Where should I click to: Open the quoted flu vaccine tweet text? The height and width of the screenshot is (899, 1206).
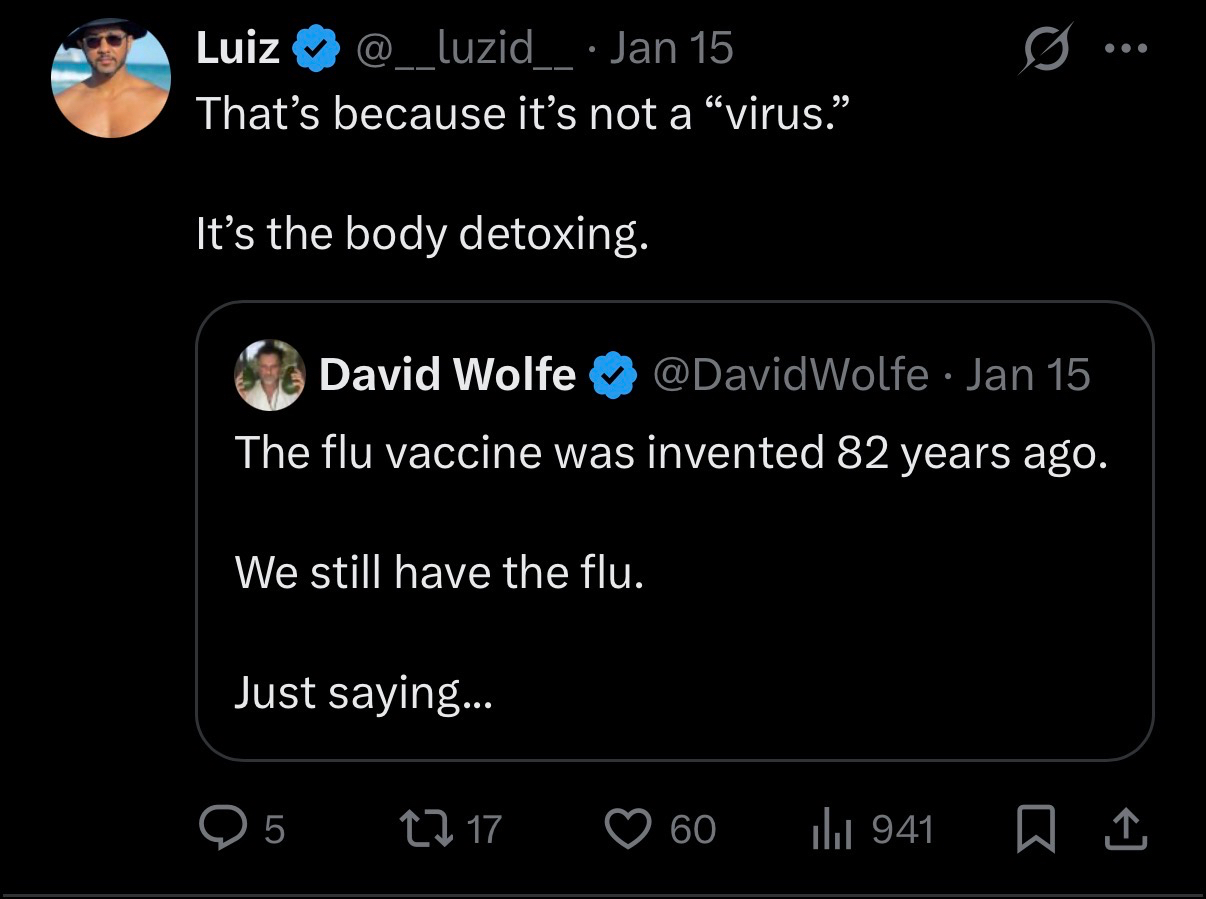(671, 454)
